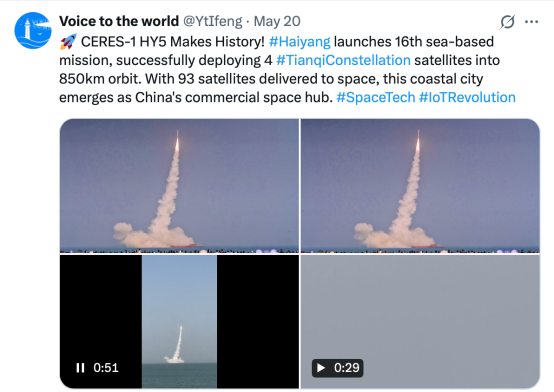The width and height of the screenshot is (554, 392).
Task: Click the rocket emoji in the post text
Action: 68,42
